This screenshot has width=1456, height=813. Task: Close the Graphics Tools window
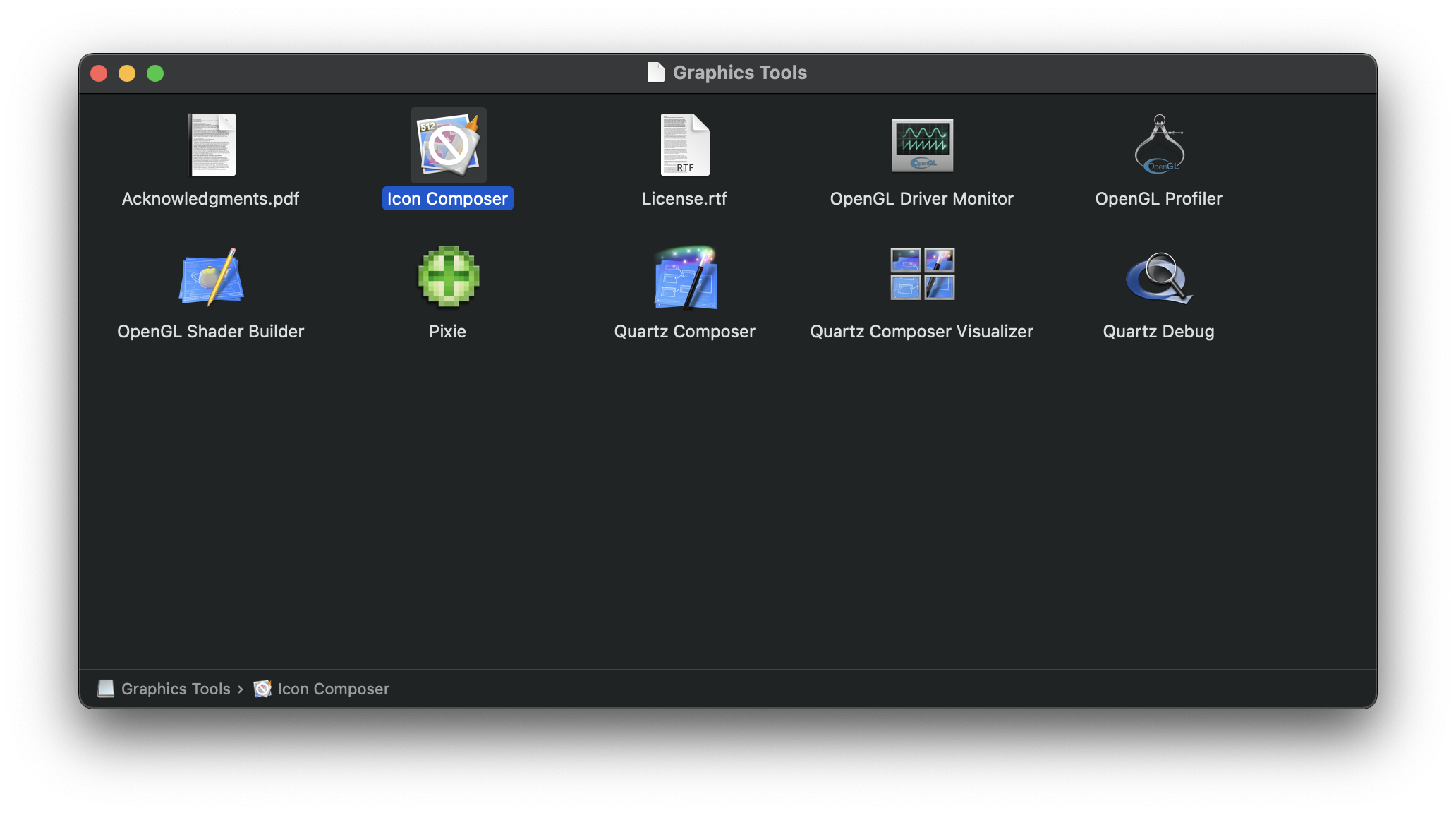[99, 73]
